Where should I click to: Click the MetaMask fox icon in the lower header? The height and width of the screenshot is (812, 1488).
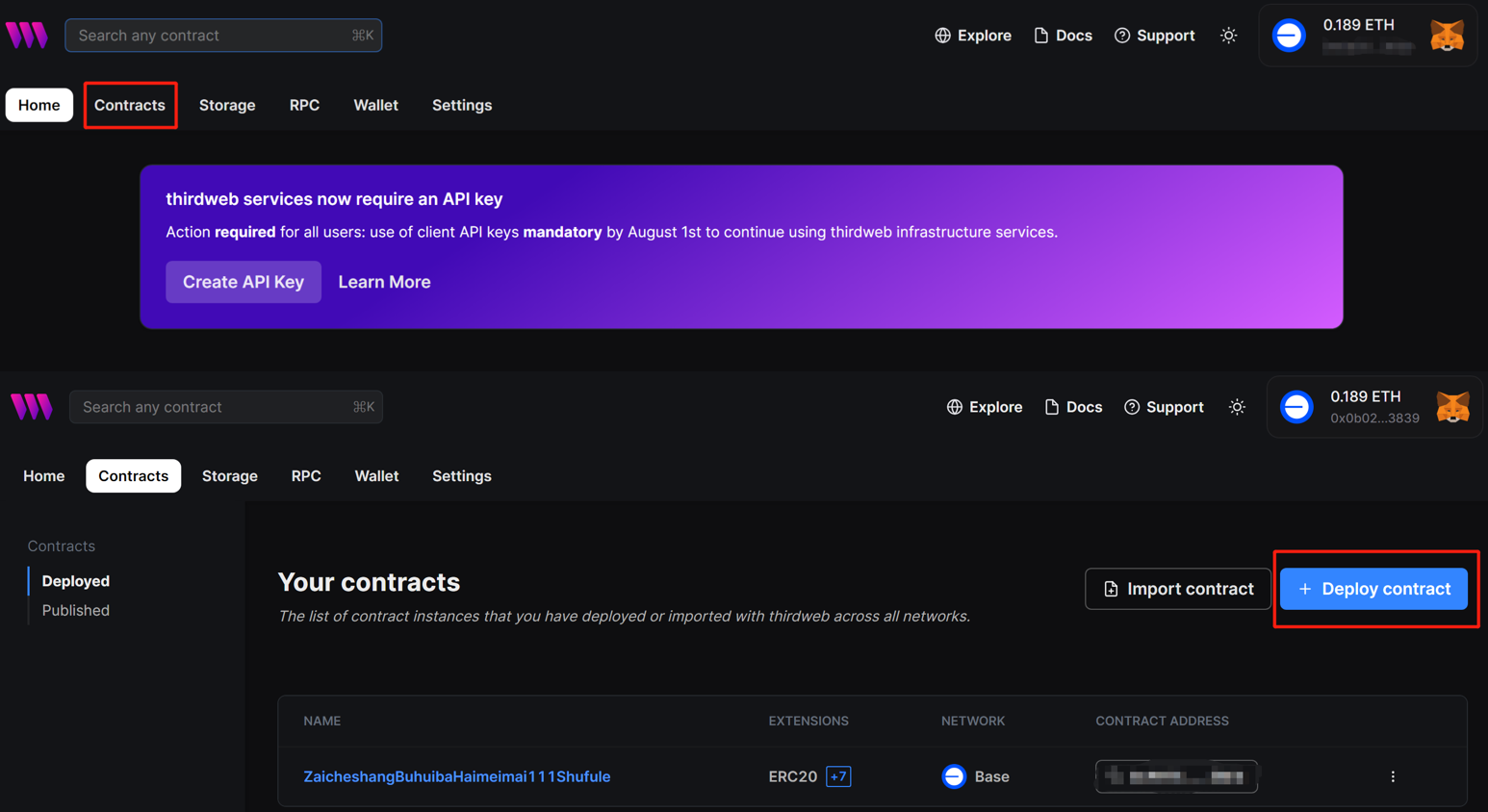pyautogui.click(x=1452, y=407)
